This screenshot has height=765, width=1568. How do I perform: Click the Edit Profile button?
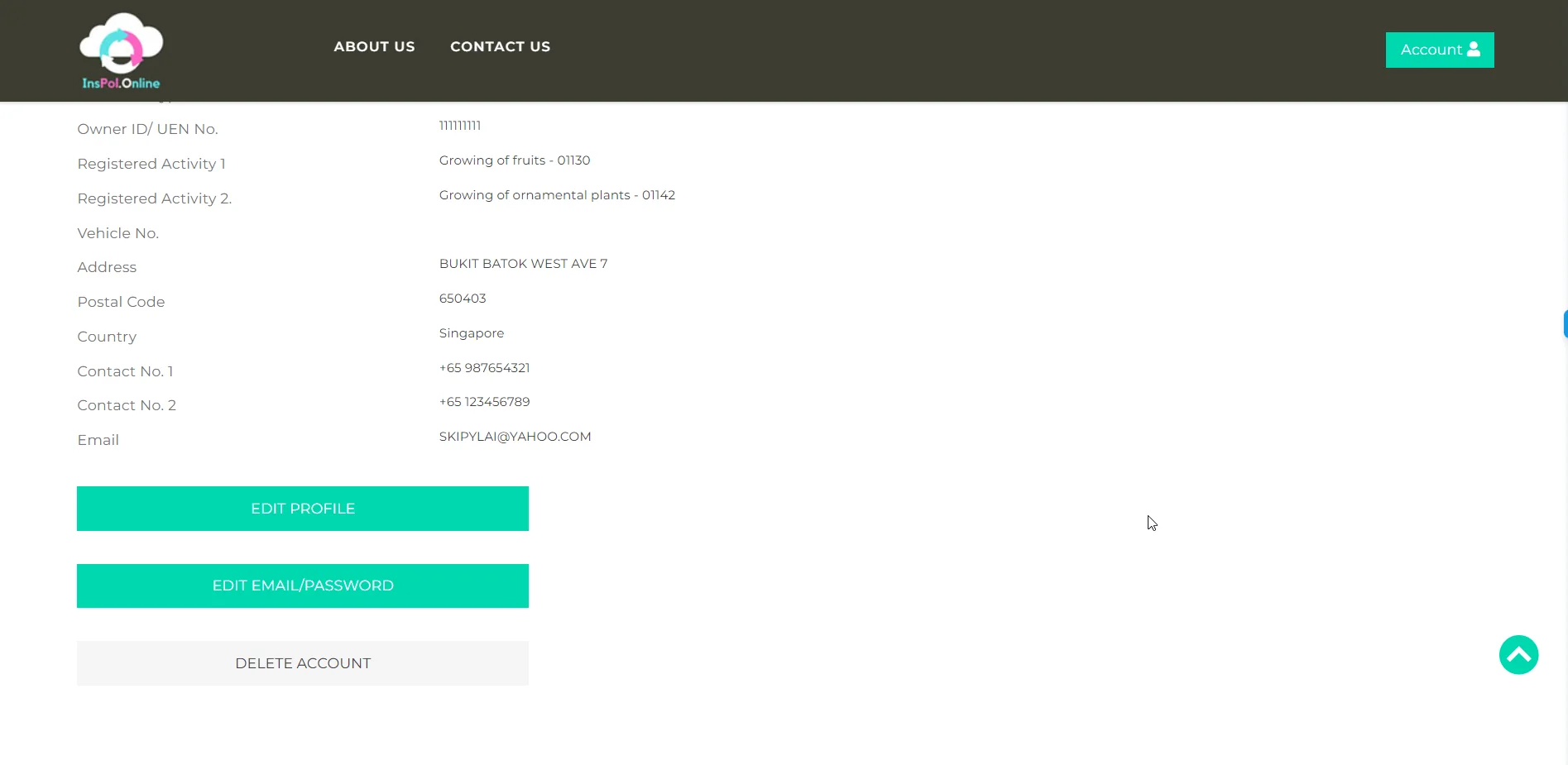click(303, 509)
